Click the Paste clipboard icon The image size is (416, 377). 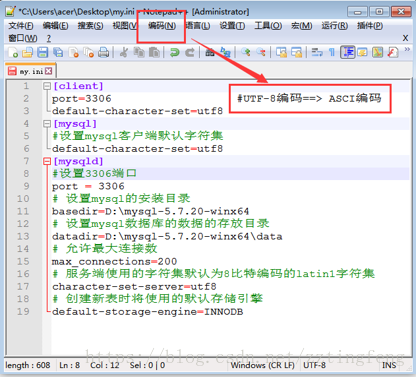pyautogui.click(x=154, y=52)
